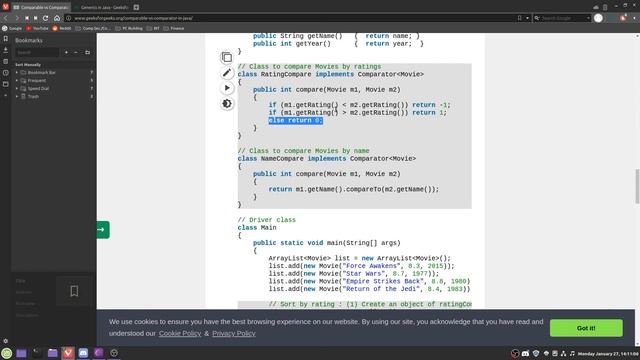Open Comp Sec bookmark folder
This screenshot has width=640, height=360.
tap(93, 28)
